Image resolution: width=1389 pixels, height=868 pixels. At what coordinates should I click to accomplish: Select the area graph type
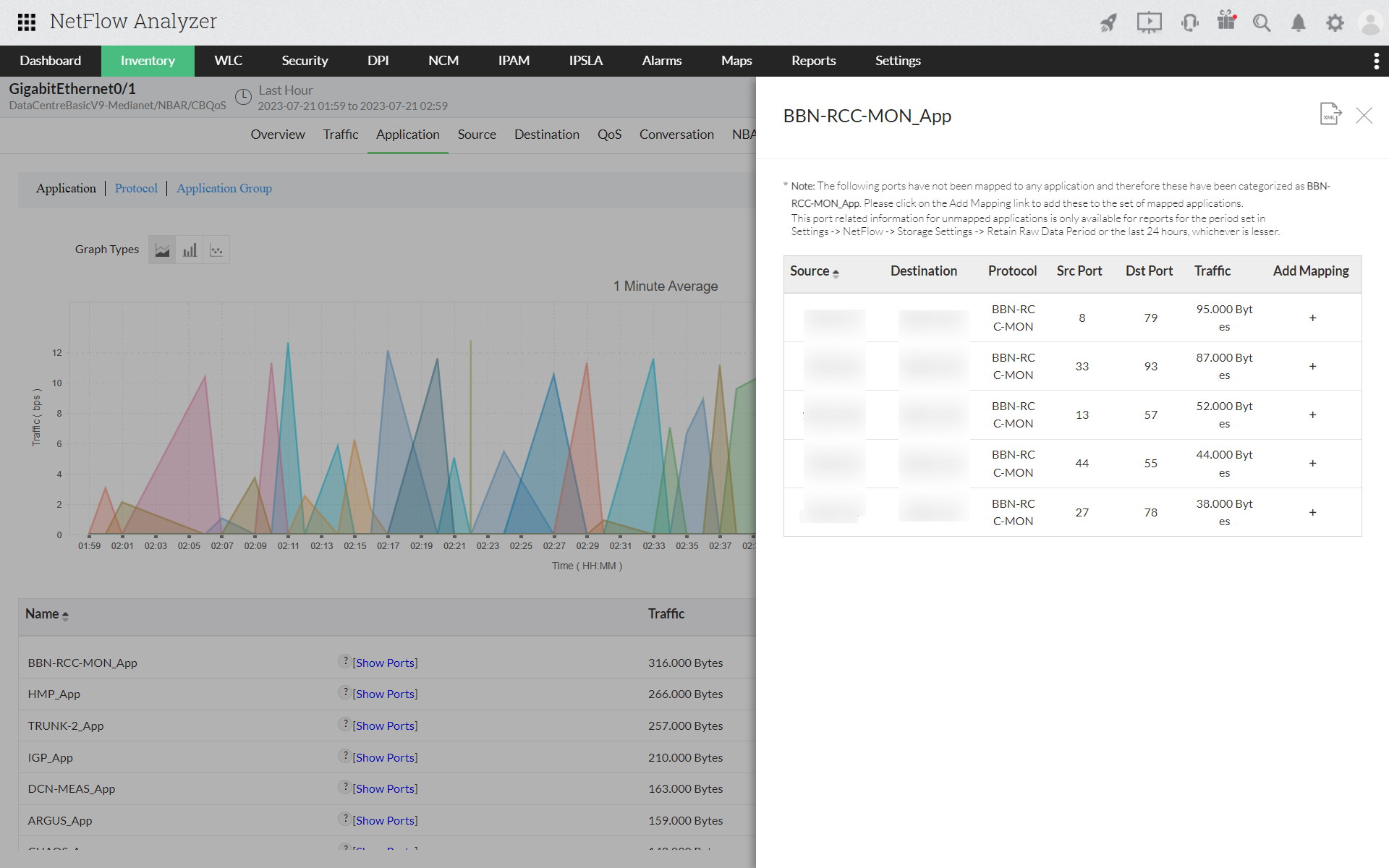point(162,250)
